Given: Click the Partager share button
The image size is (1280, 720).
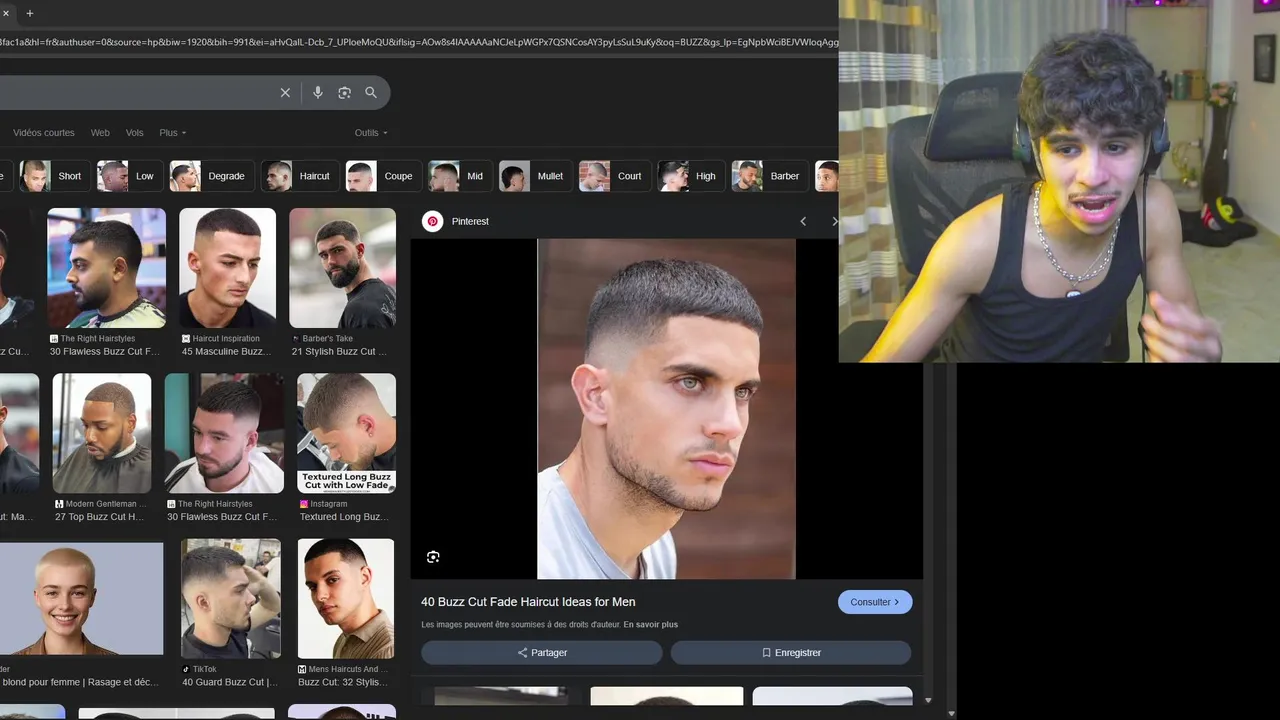Looking at the screenshot, I should pos(542,653).
